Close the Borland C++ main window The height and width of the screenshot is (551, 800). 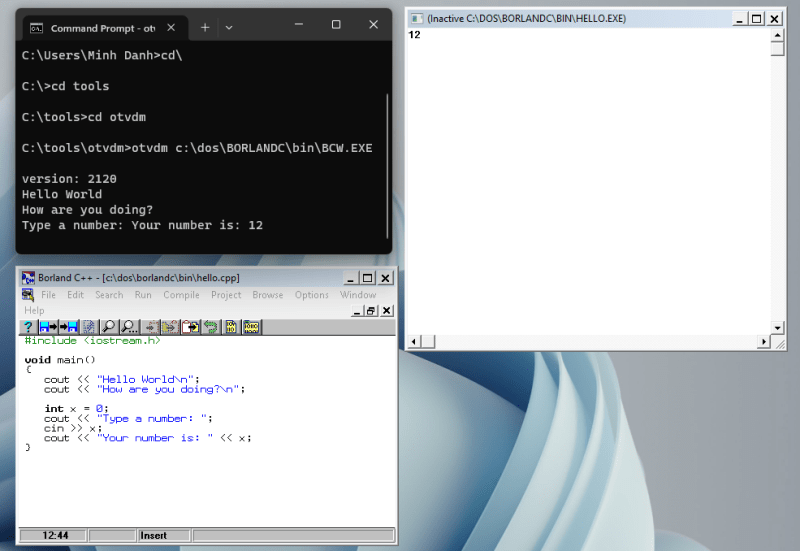(x=386, y=278)
